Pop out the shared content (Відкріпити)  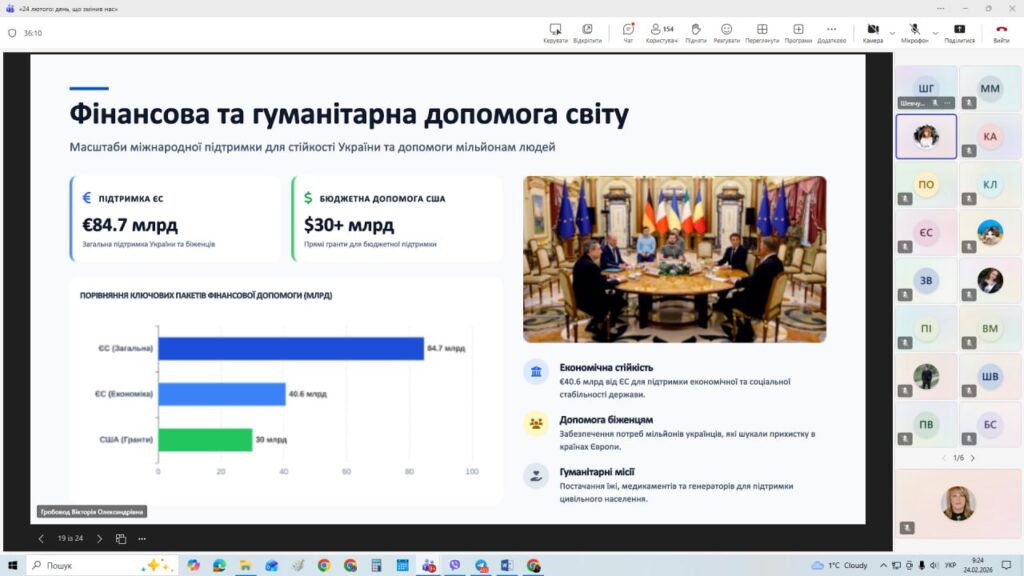click(587, 32)
